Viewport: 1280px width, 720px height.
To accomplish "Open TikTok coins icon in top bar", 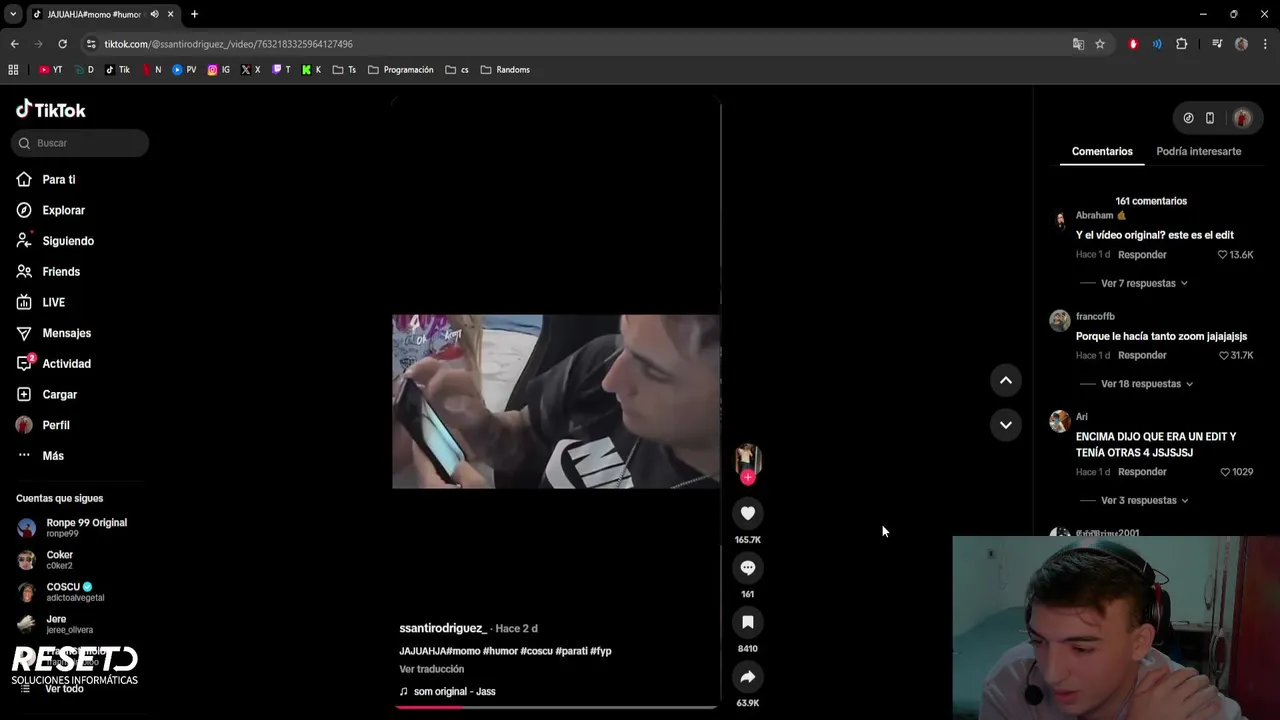I will (1188, 118).
